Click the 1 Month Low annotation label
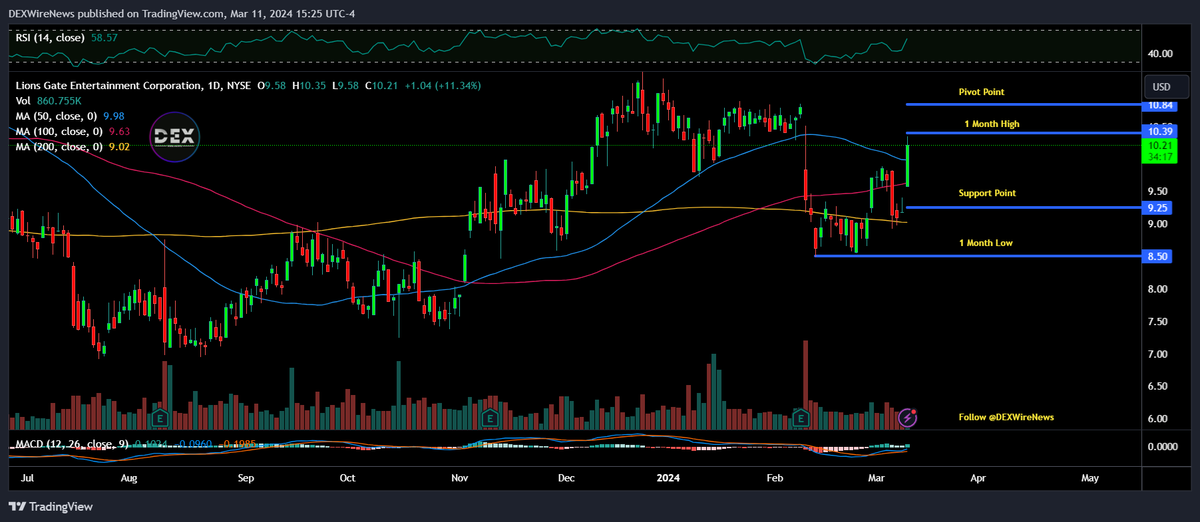1200x522 pixels. [986, 243]
